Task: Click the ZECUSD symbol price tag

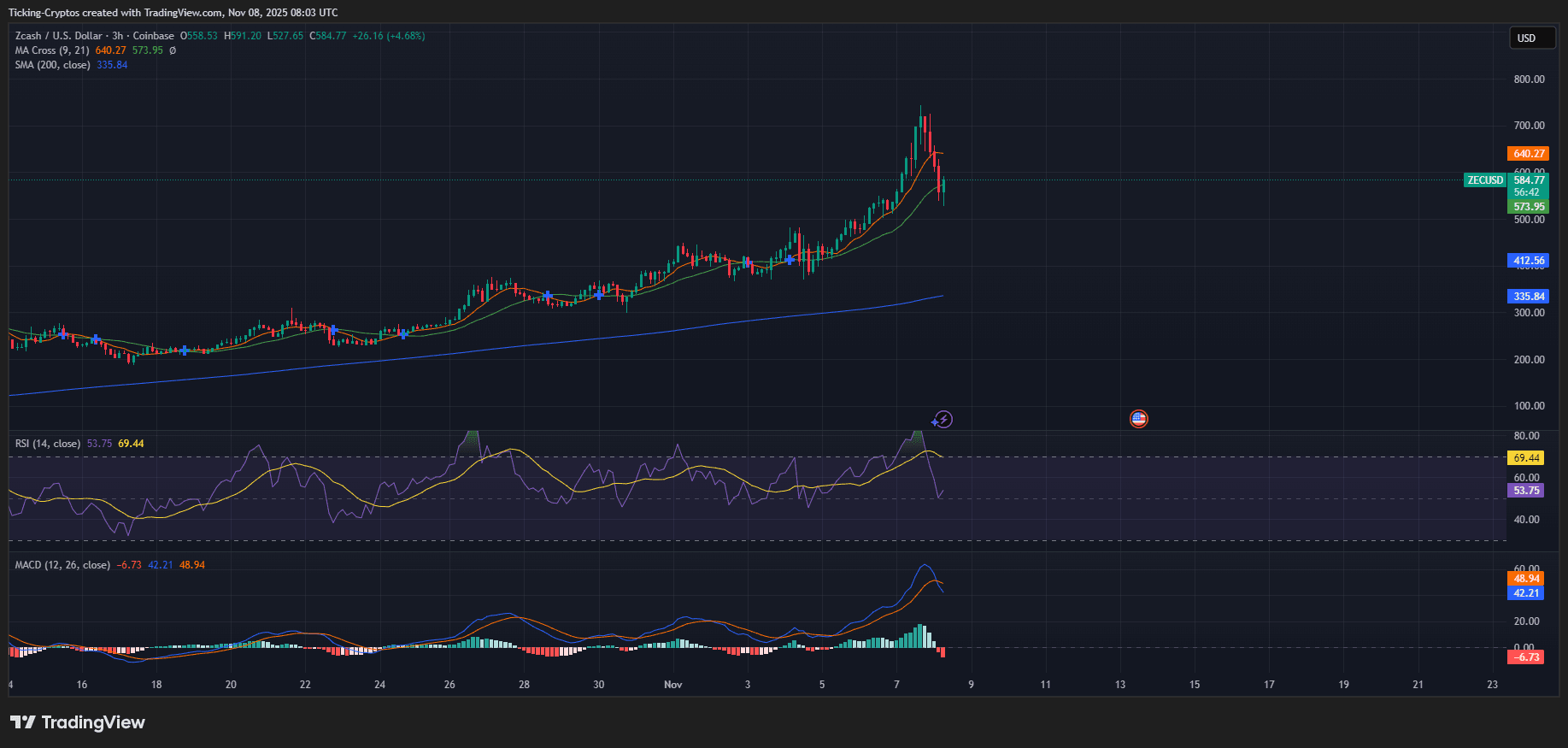Action: 1485,180
